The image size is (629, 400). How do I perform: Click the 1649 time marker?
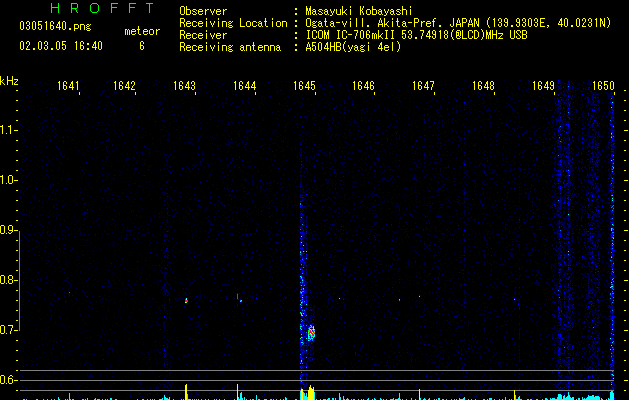pyautogui.click(x=543, y=86)
